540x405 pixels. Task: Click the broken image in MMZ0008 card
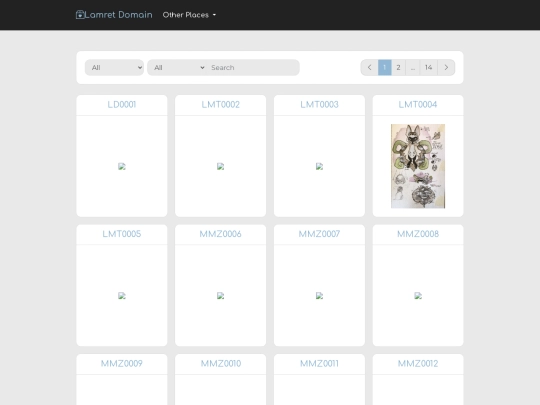click(418, 296)
